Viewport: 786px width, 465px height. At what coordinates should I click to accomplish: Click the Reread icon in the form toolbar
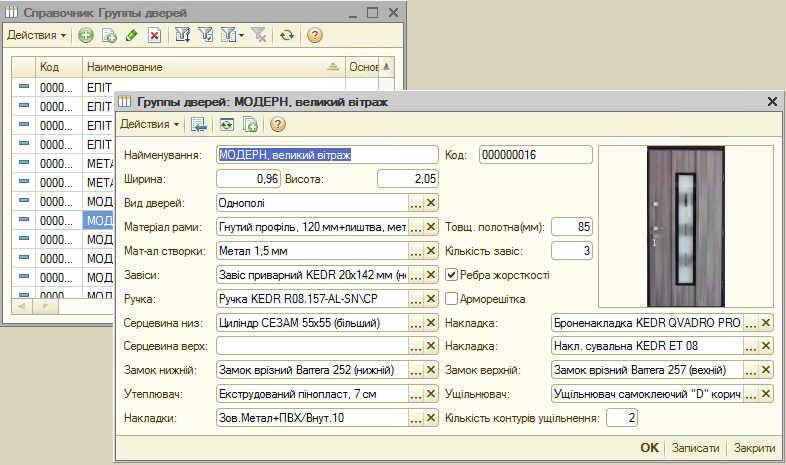227,124
